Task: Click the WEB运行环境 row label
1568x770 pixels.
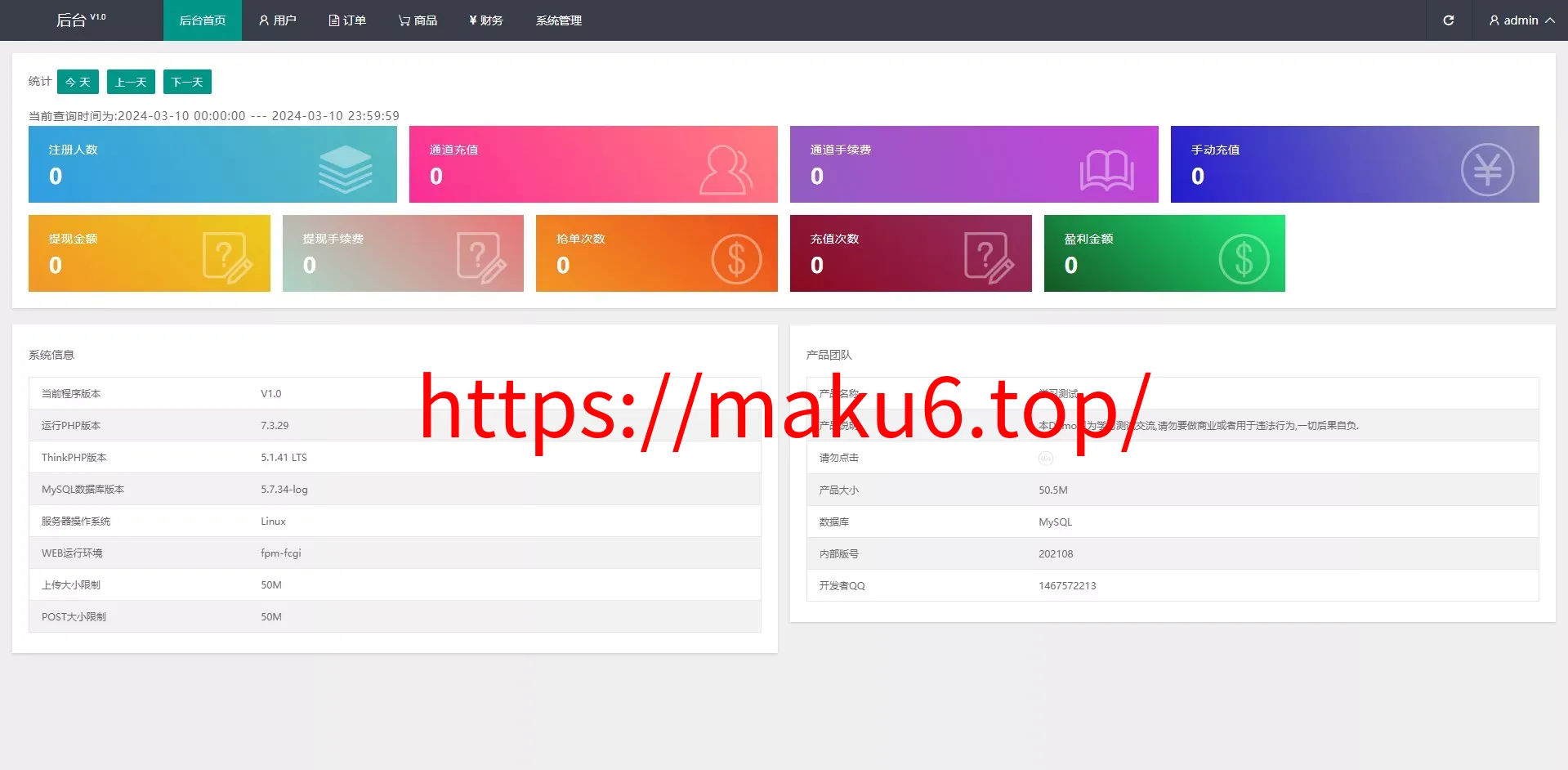Action: [x=72, y=553]
